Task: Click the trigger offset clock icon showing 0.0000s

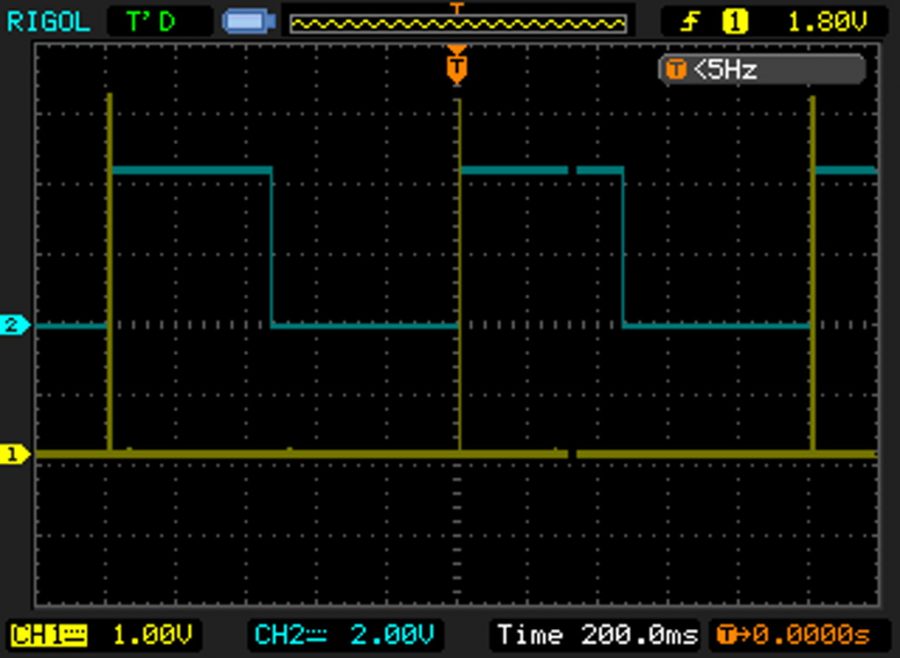Action: pos(729,635)
